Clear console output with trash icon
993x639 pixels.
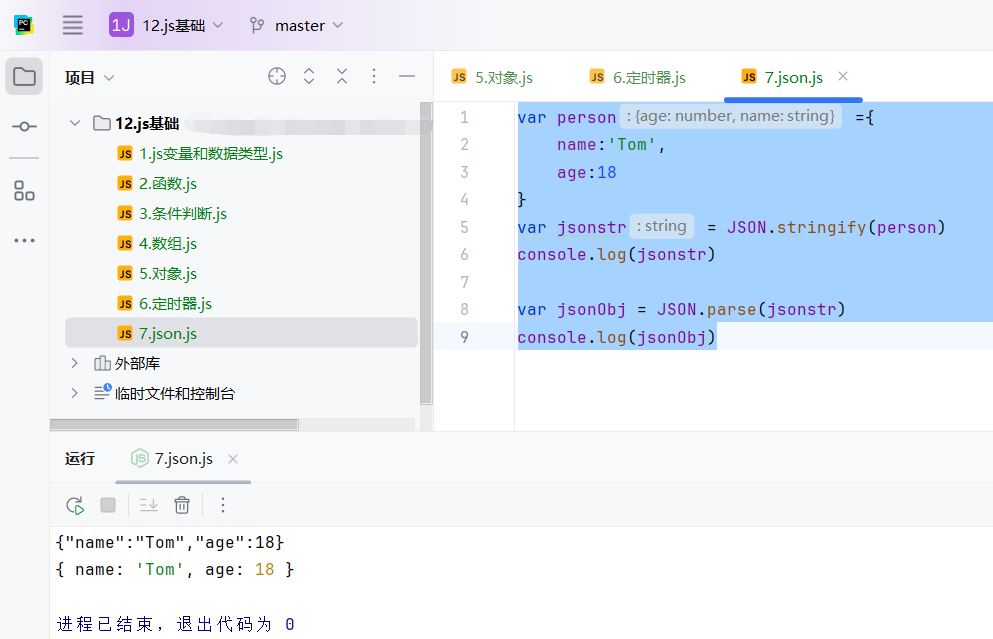point(182,505)
